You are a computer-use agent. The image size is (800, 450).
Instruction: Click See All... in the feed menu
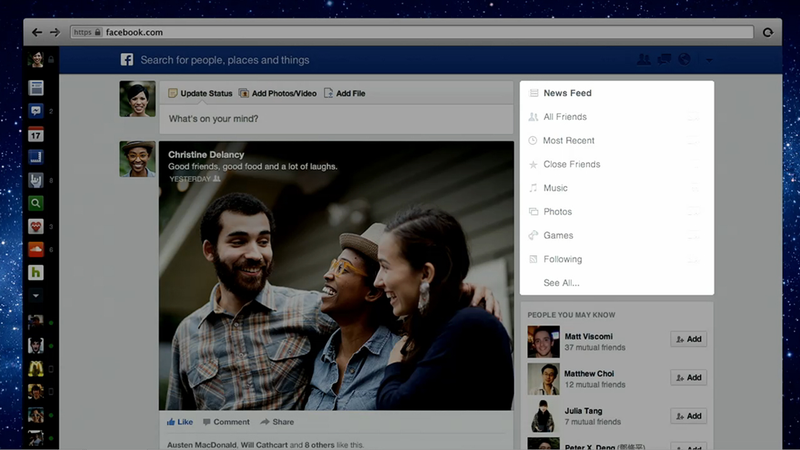pos(561,283)
